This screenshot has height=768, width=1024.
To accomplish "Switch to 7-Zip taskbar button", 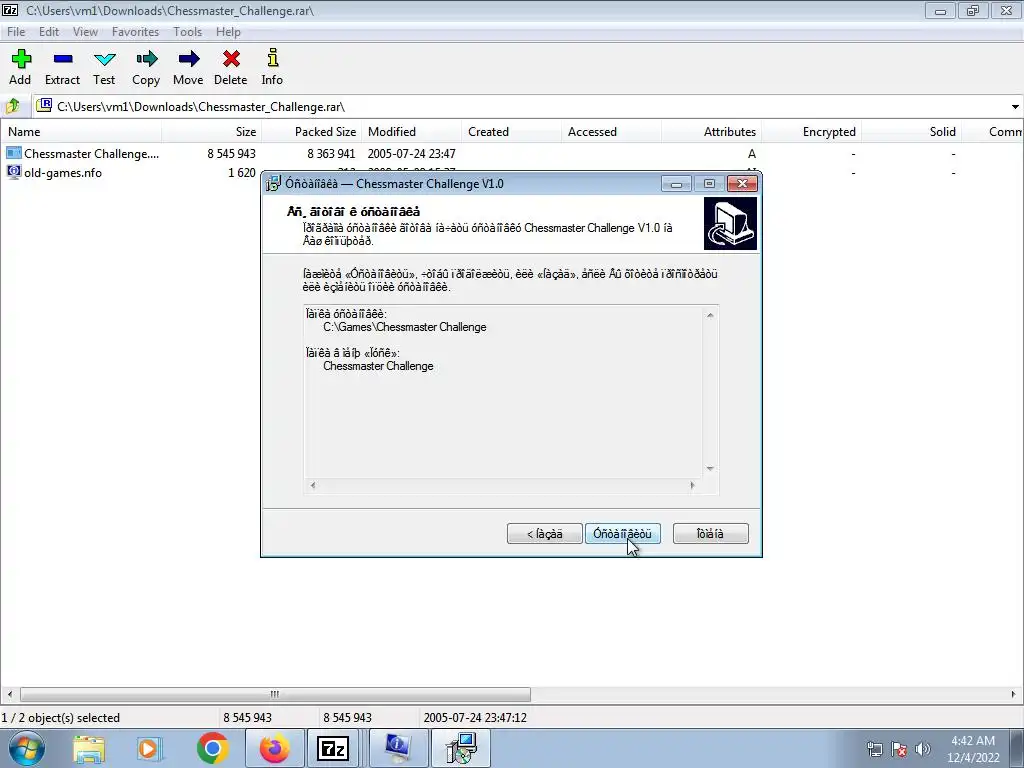I will [333, 748].
